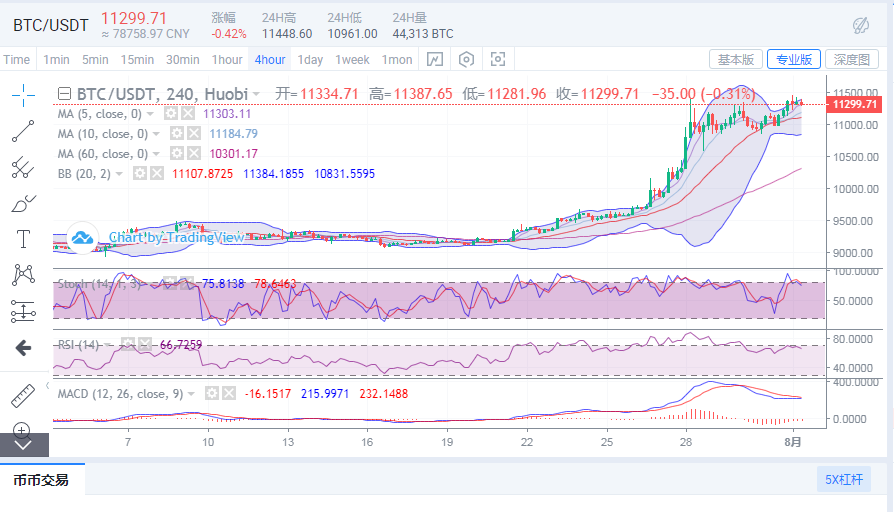Open the 深度图 depth chart
Image resolution: width=894 pixels, height=512 pixels.
pos(855,60)
